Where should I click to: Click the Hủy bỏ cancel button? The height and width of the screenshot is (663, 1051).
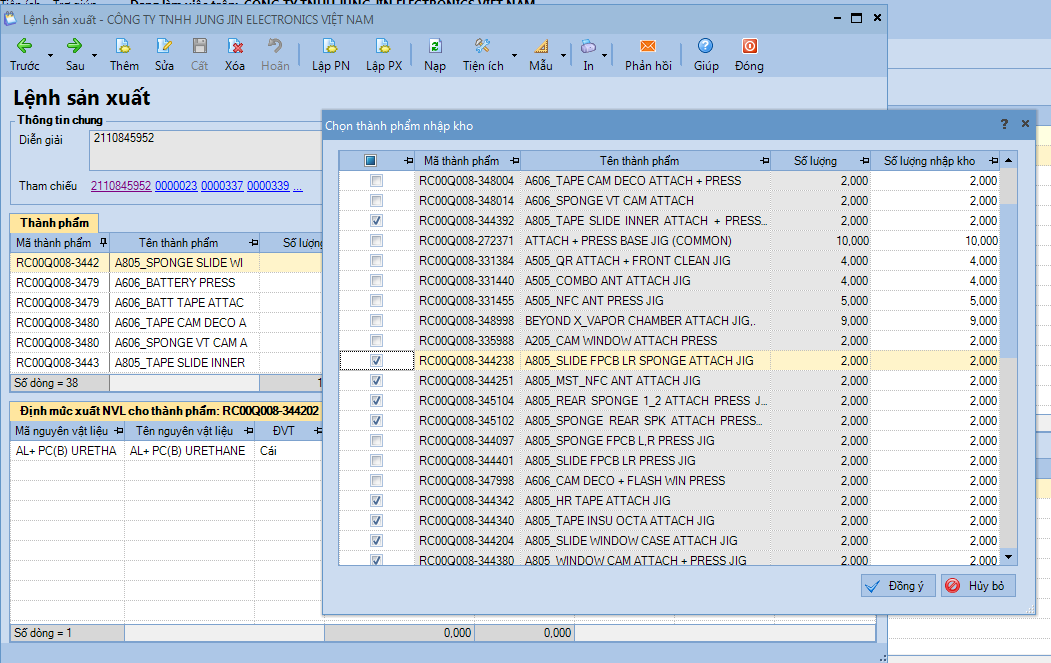977,586
